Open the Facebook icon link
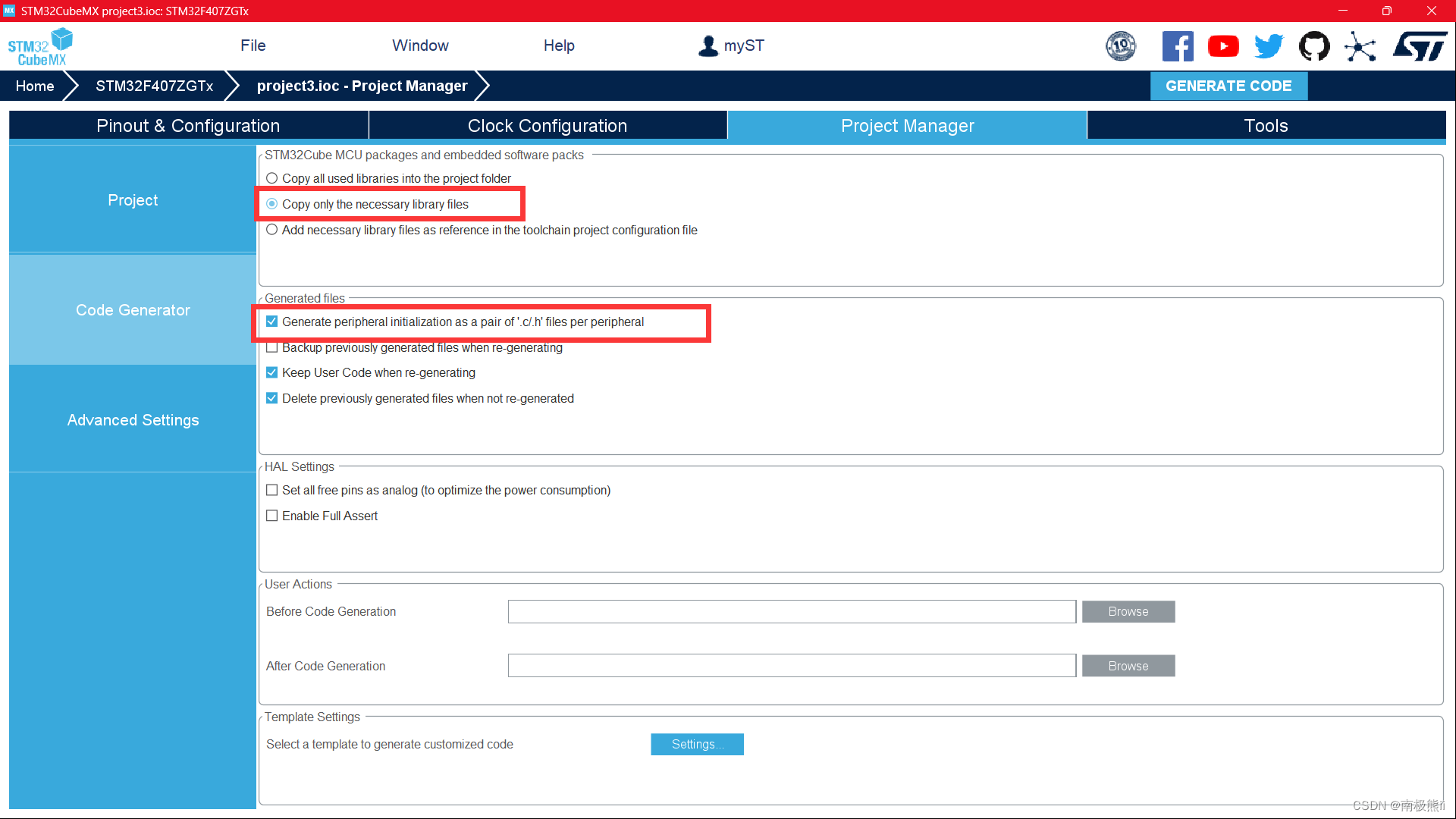Screen dimensions: 1456x819 [1177, 46]
